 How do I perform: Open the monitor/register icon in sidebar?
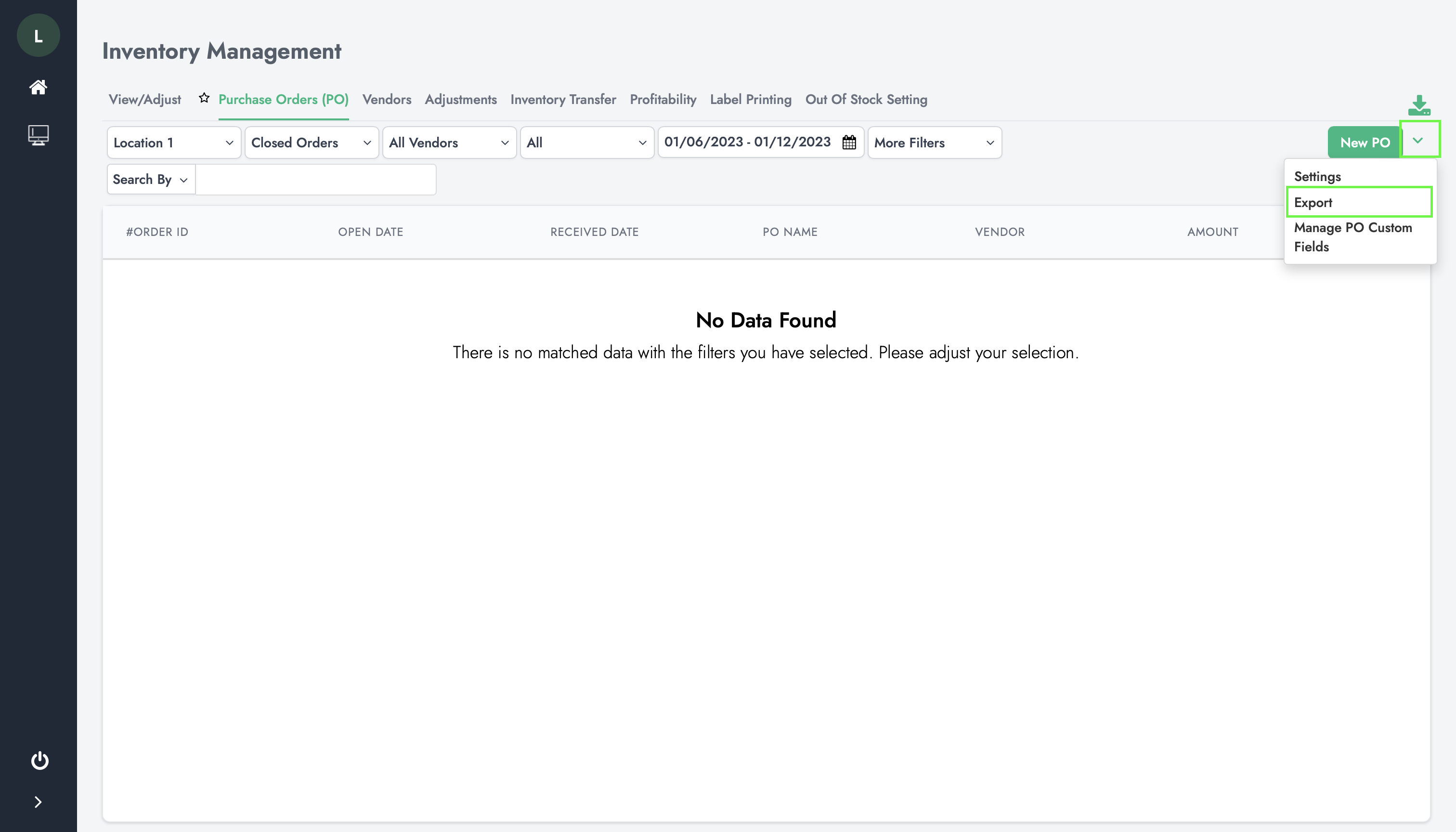[x=39, y=135]
